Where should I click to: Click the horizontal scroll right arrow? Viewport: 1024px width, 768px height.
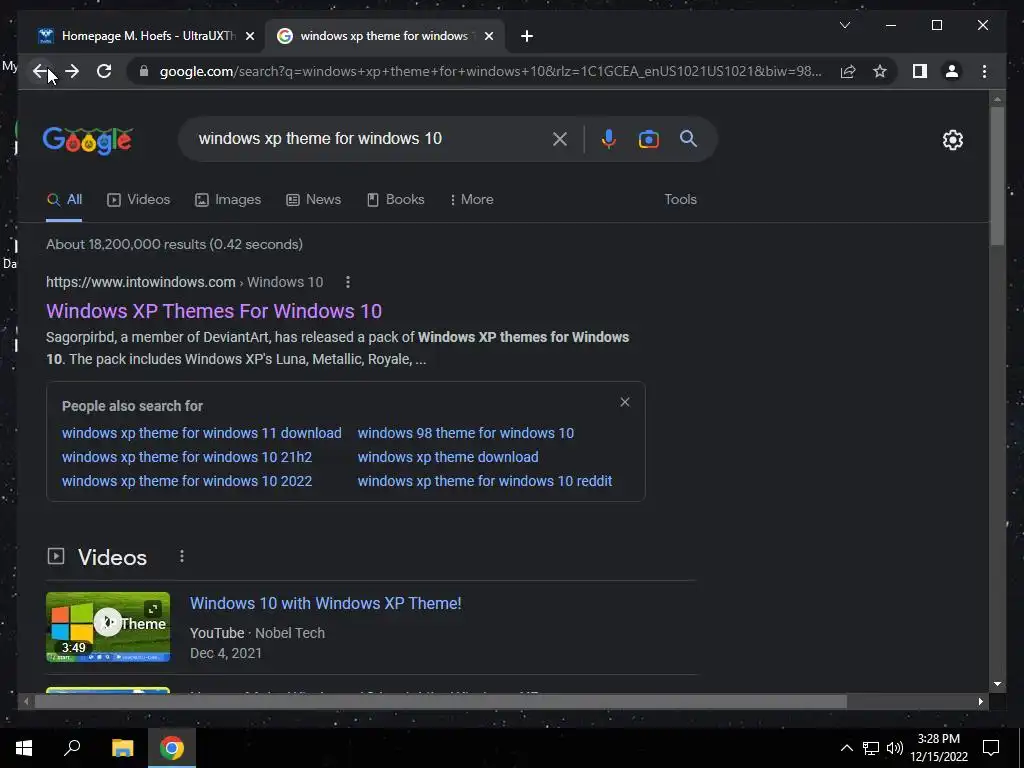point(980,701)
